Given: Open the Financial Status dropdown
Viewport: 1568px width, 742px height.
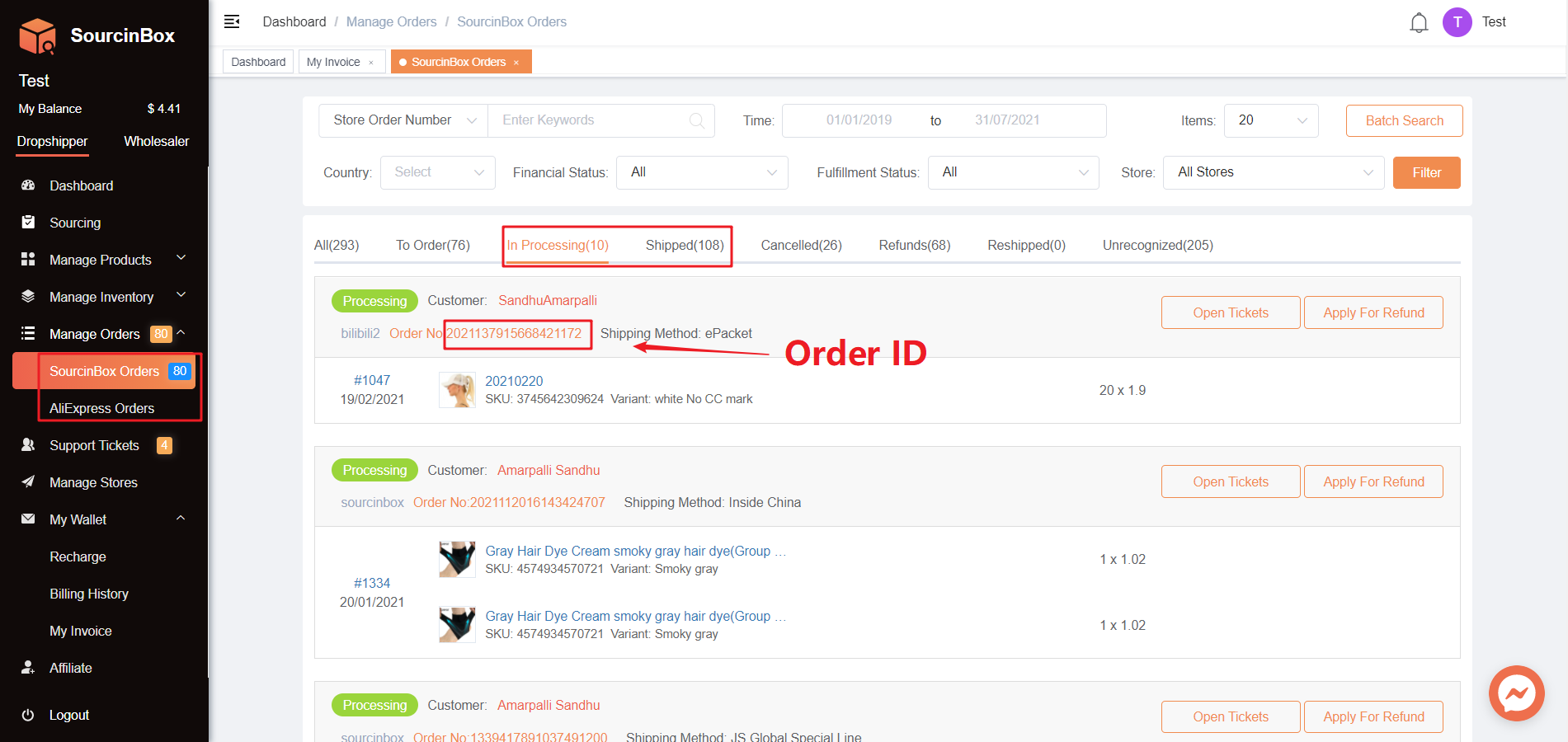Looking at the screenshot, I should [702, 172].
